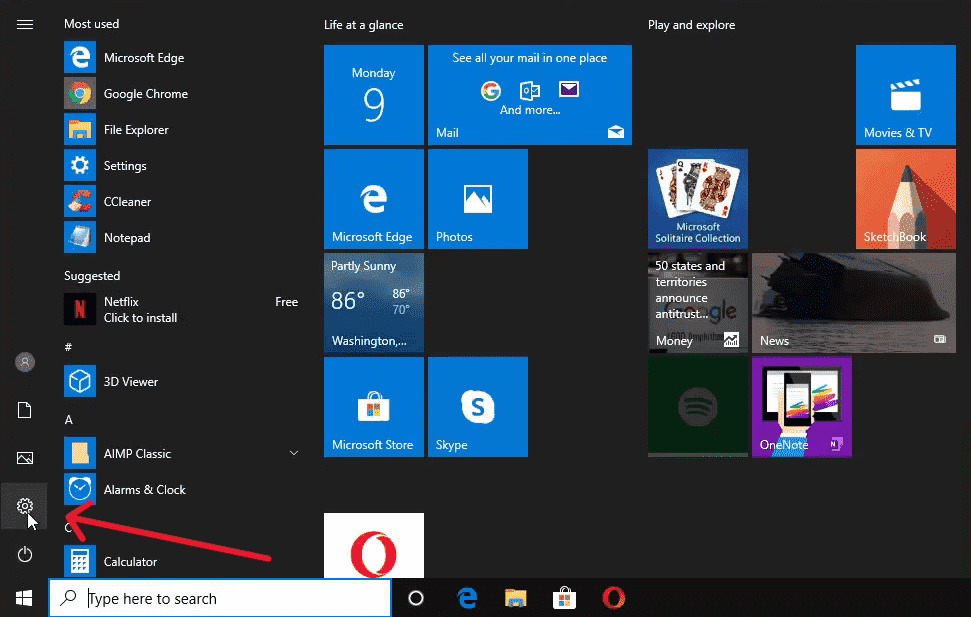This screenshot has width=971, height=617.
Task: Open the Washington weather tile
Action: coord(373,302)
